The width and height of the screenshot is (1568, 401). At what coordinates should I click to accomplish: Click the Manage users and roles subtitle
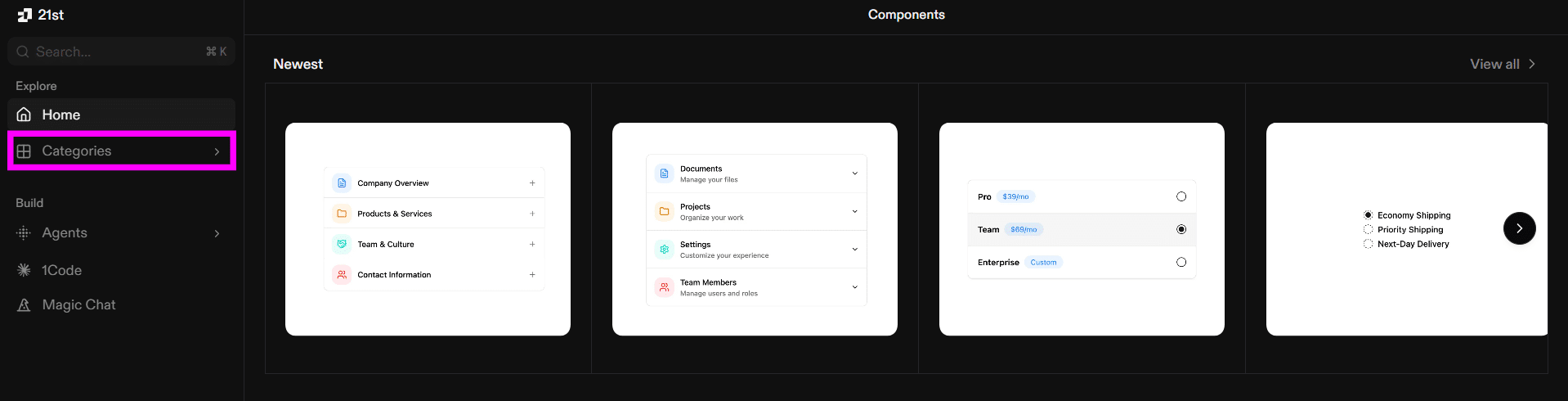click(719, 293)
